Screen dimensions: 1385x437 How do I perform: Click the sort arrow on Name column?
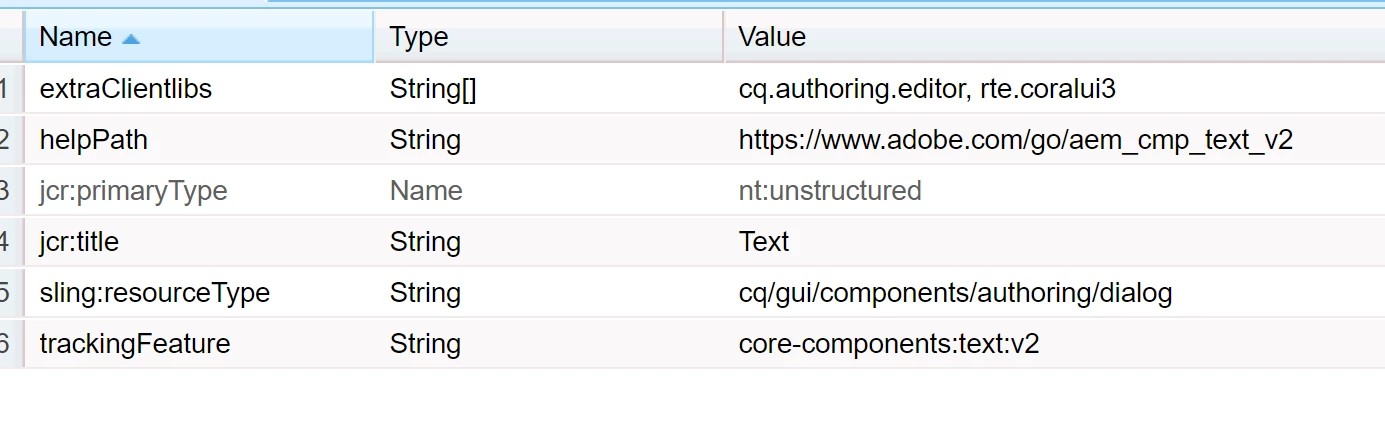pos(131,39)
